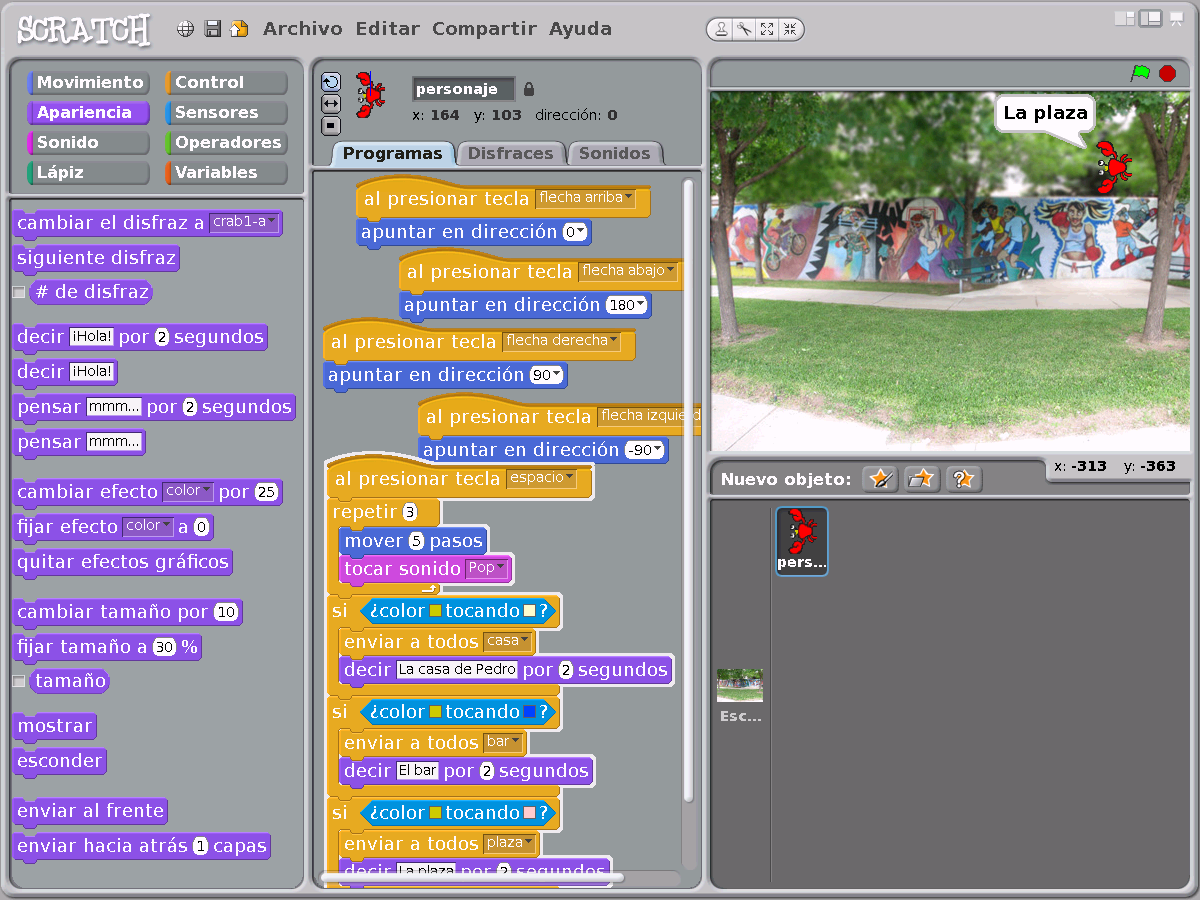Select the Movimiento block category
The width and height of the screenshot is (1200, 900).
[x=89, y=83]
